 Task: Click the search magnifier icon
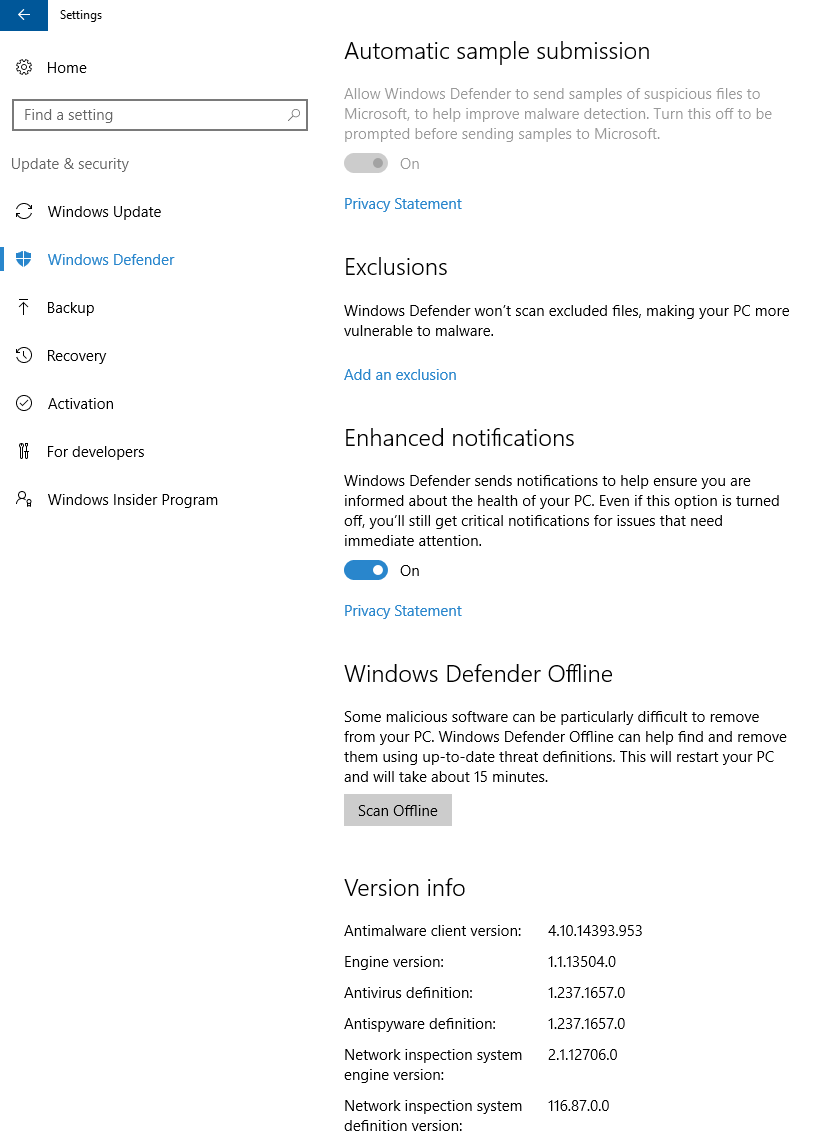294,115
